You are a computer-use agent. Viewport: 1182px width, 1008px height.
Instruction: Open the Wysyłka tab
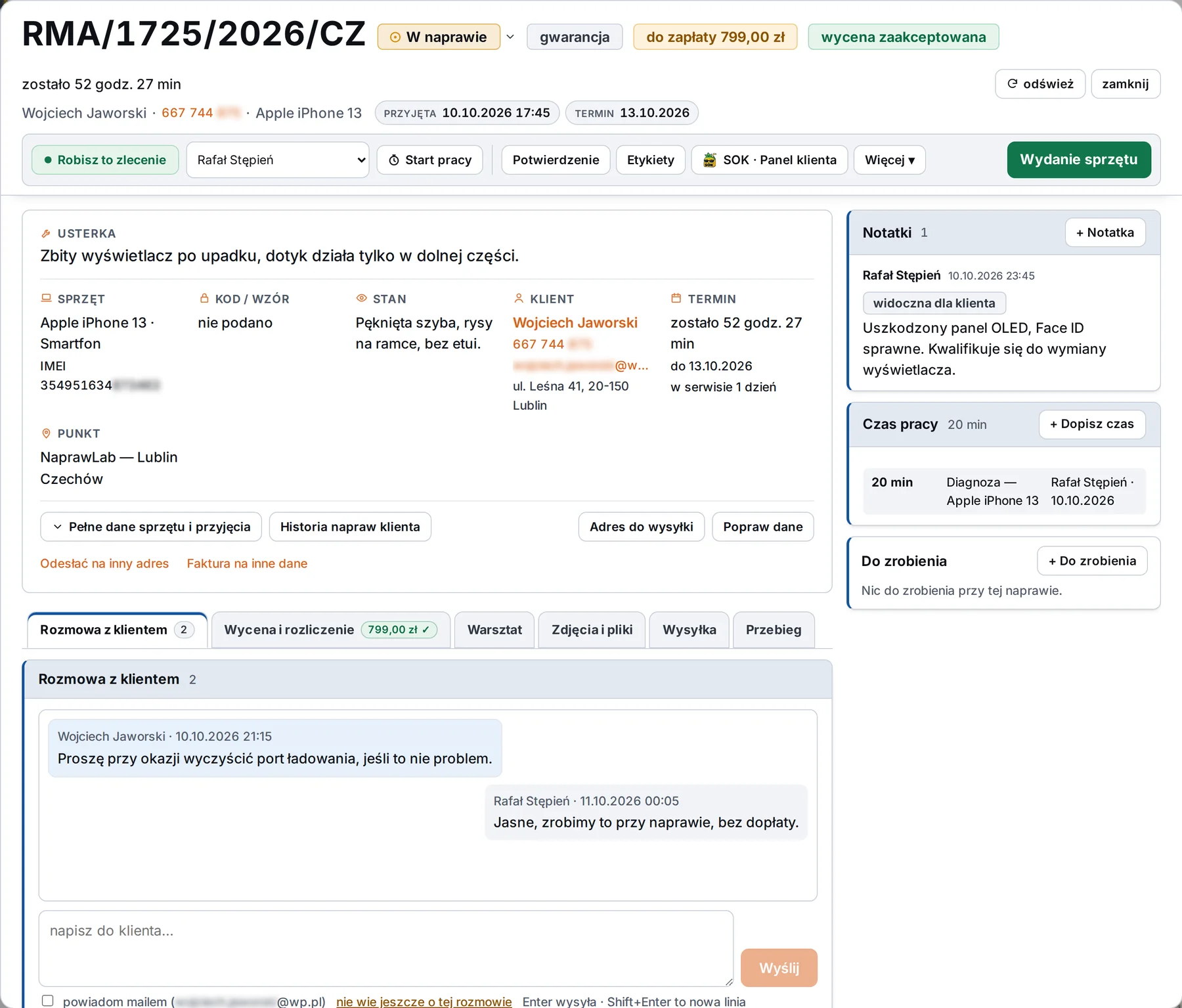pos(689,630)
